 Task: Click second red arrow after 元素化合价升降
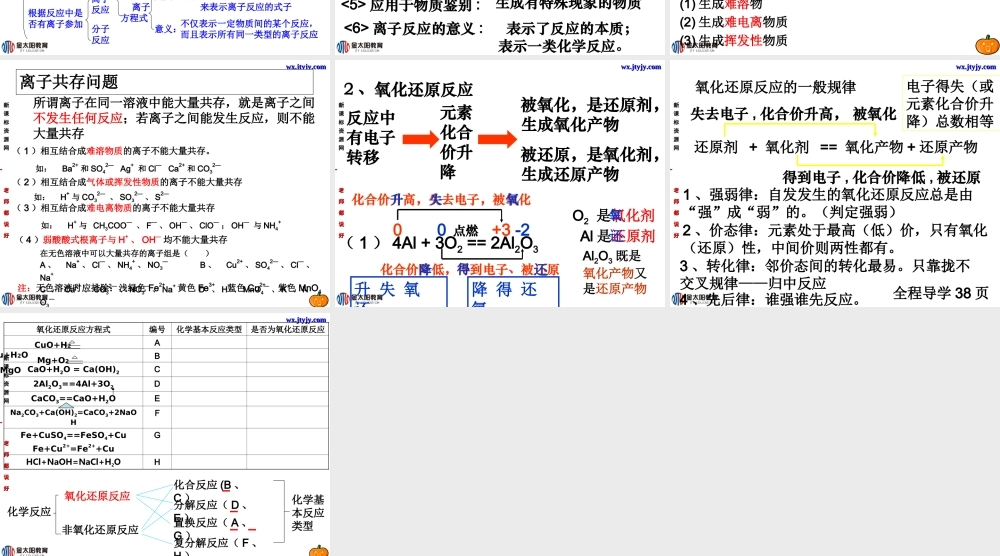click(497, 139)
